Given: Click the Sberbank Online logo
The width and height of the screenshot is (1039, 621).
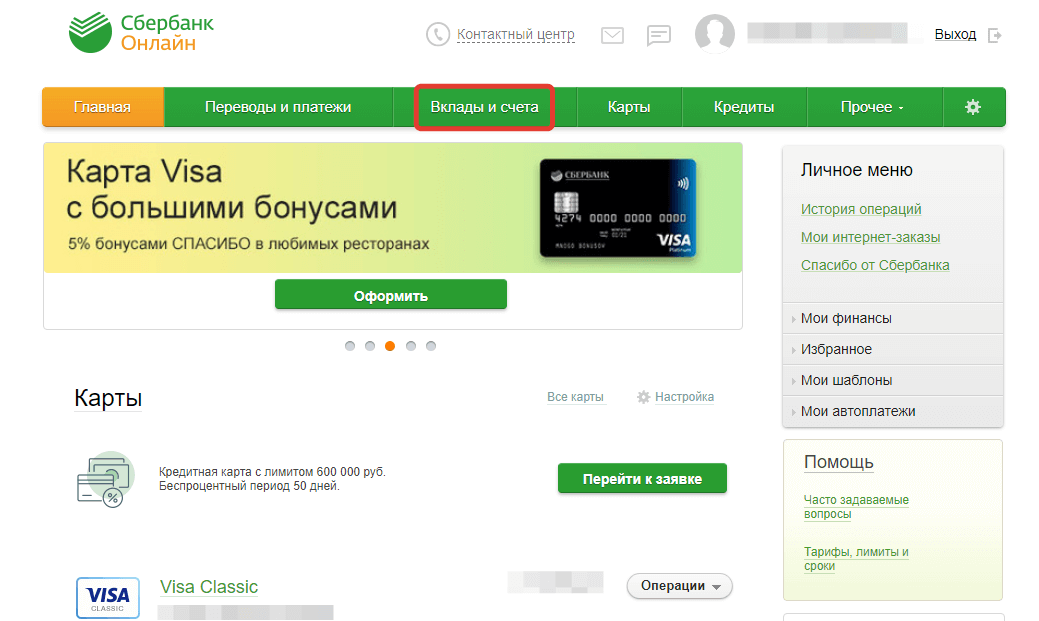Looking at the screenshot, I should pos(141,32).
